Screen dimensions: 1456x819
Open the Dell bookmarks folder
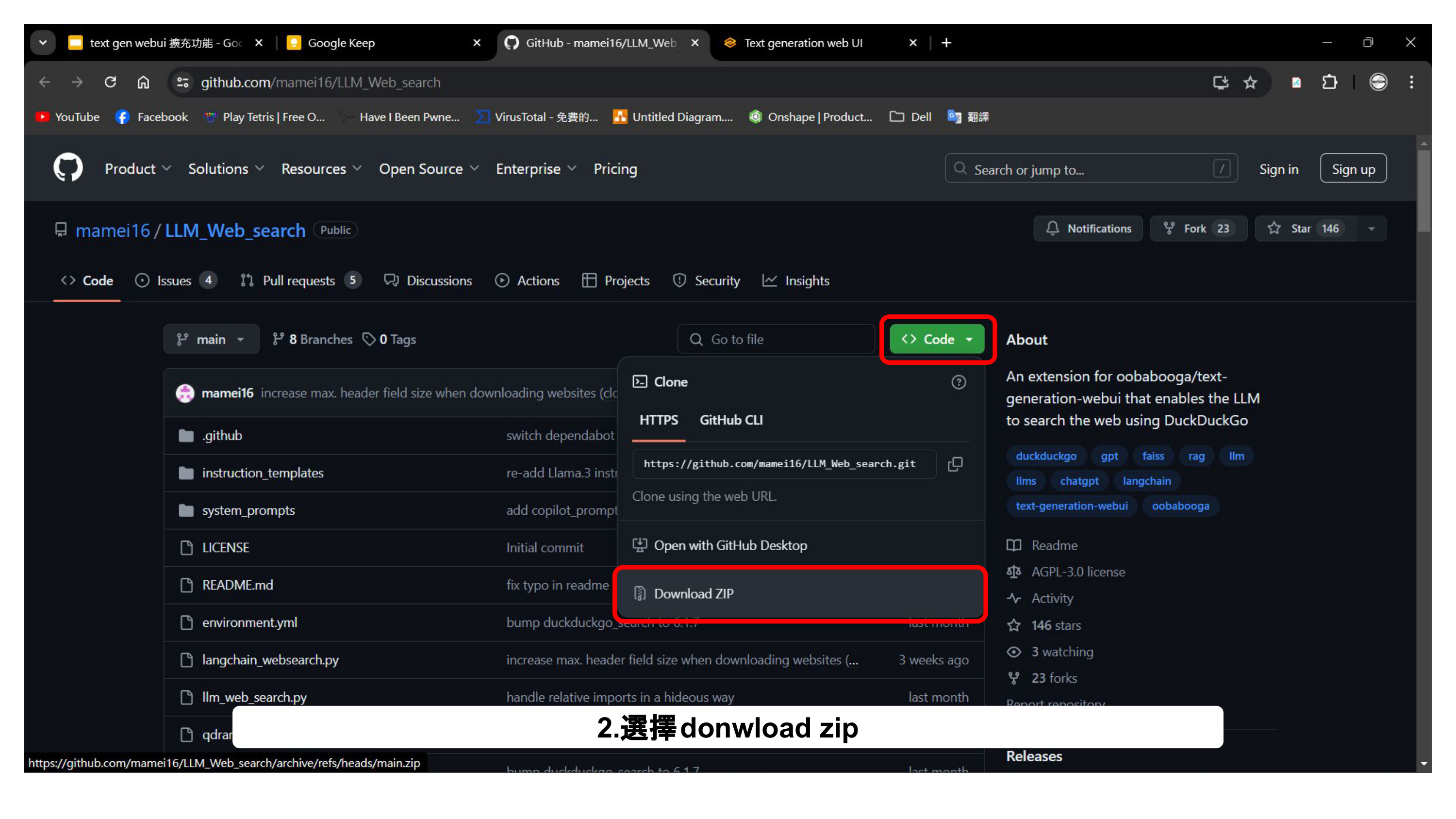pyautogui.click(x=910, y=117)
